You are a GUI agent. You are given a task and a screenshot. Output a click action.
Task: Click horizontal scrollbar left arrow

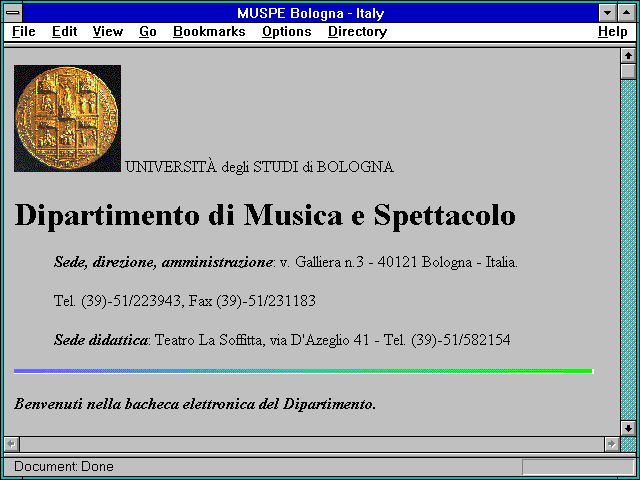(12, 444)
